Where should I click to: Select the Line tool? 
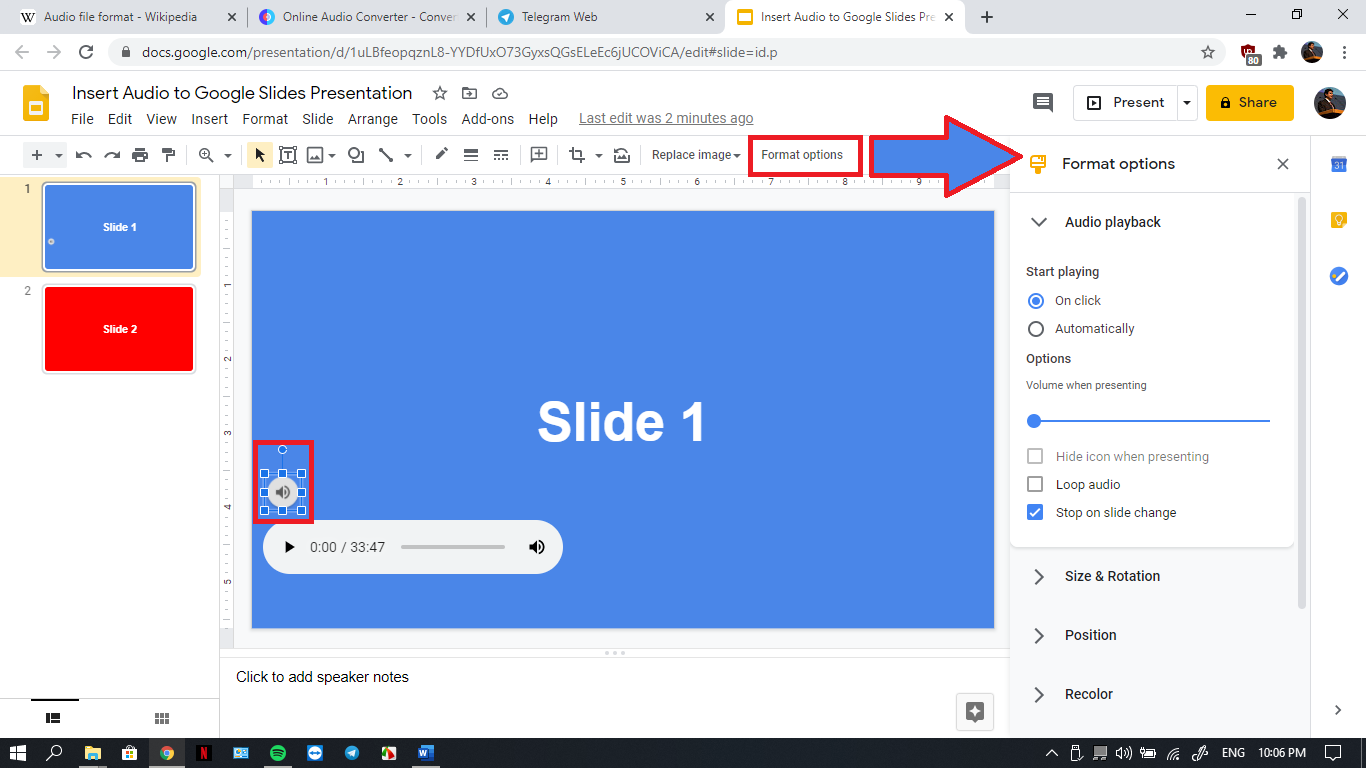pyautogui.click(x=388, y=155)
